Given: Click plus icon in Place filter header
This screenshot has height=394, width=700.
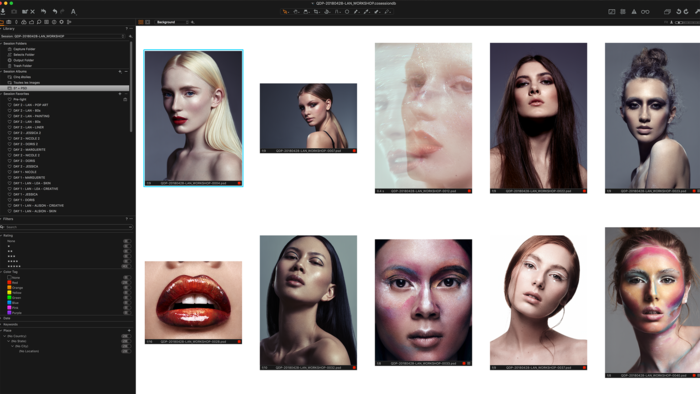Looking at the screenshot, I should [129, 331].
